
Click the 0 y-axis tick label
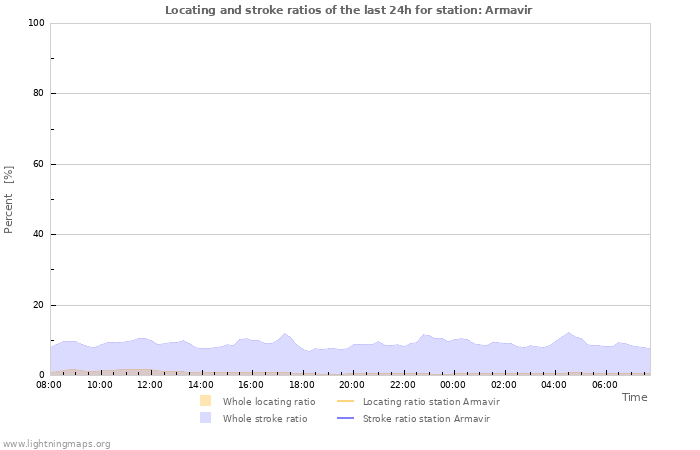pyautogui.click(x=42, y=375)
